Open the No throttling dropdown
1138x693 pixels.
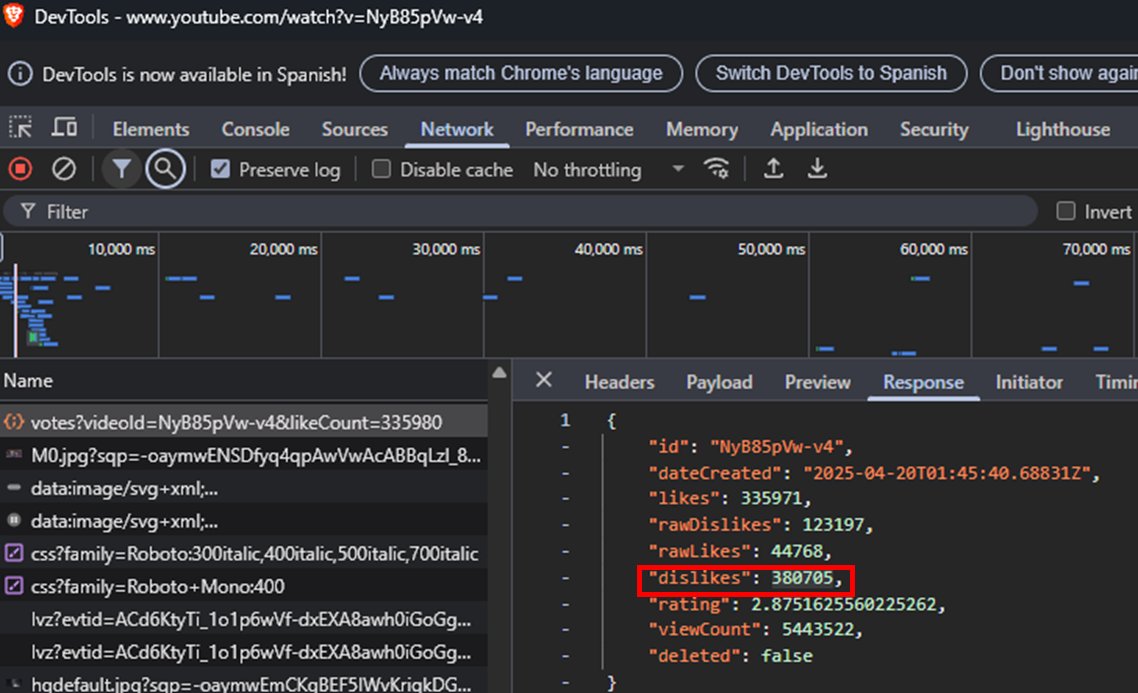608,170
